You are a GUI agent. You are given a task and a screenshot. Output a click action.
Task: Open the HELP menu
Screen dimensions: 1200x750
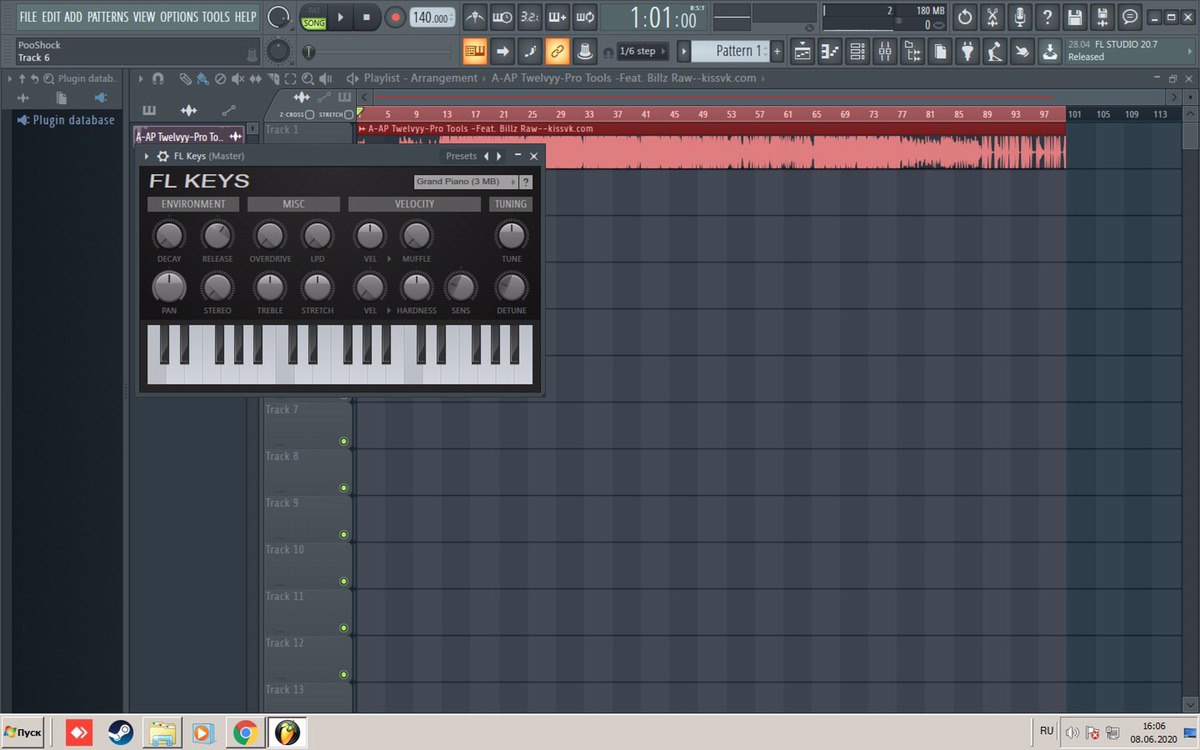point(245,17)
